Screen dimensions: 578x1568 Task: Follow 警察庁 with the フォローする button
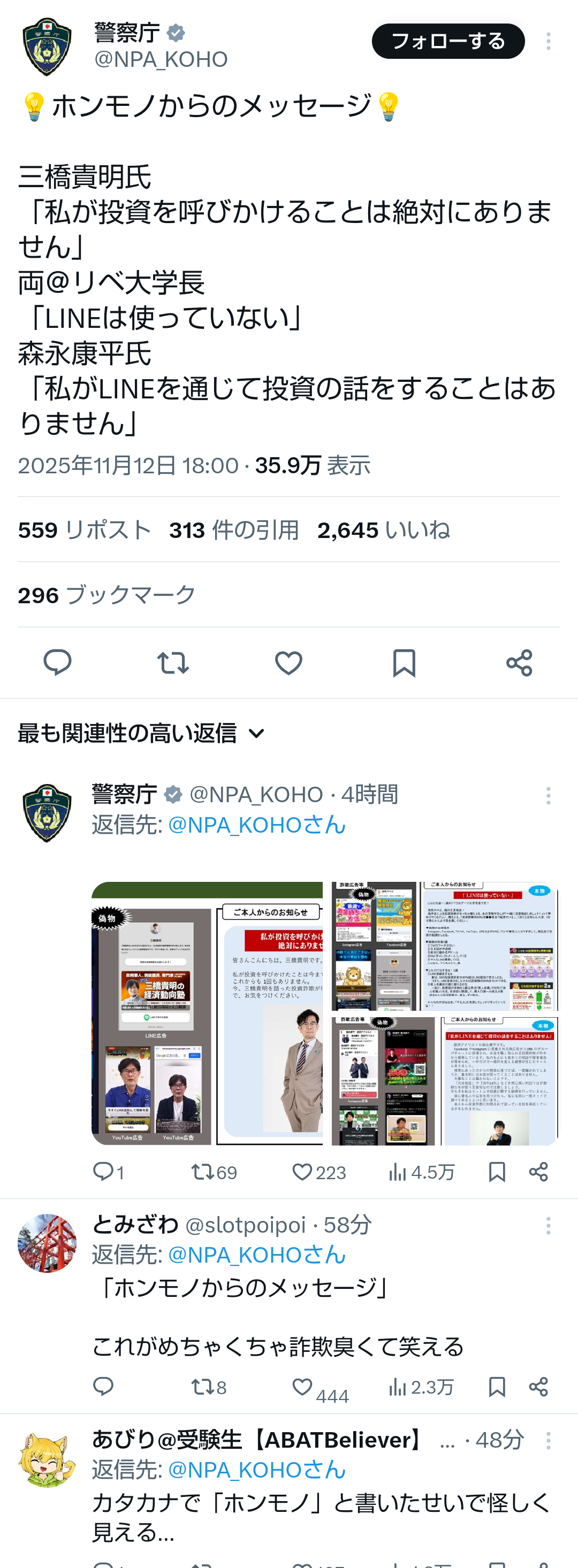click(x=448, y=41)
